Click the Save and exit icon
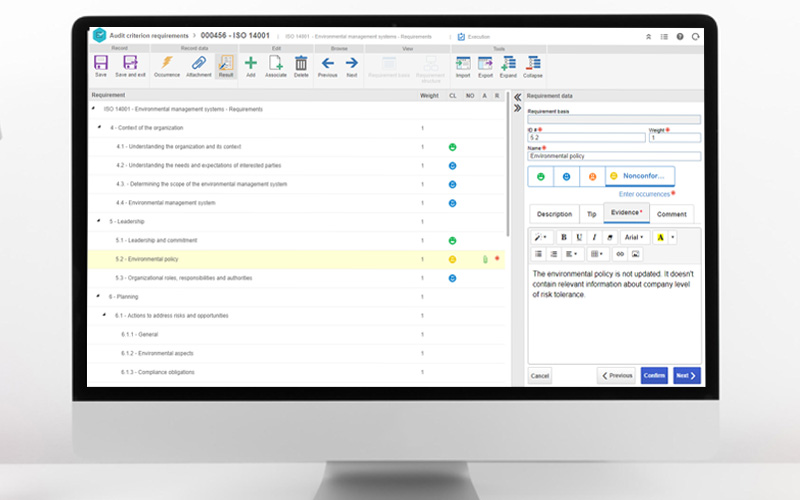Screen dimensions: 800x500 click(129, 64)
